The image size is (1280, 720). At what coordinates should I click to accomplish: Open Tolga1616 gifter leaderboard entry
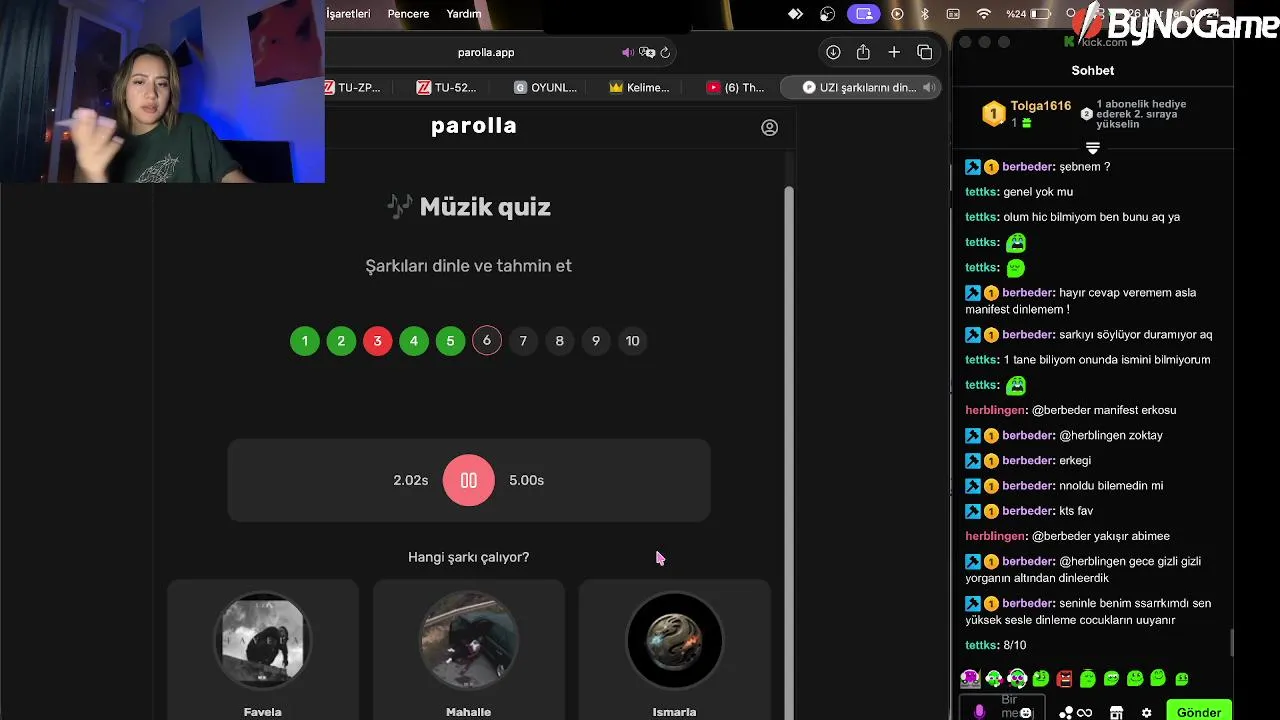(1026, 113)
